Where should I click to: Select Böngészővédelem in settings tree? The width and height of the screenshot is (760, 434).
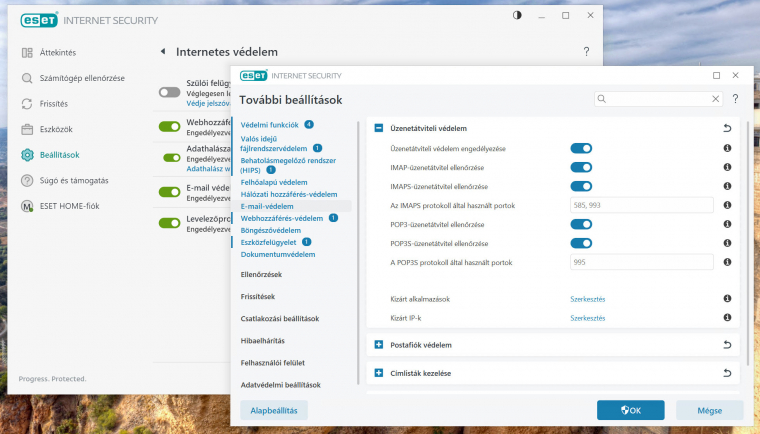pyautogui.click(x=270, y=230)
